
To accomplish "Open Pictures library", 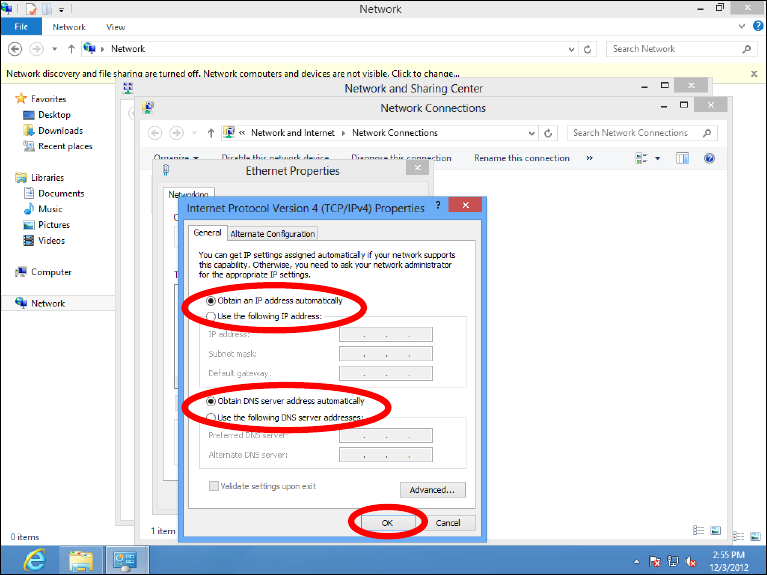I will point(54,225).
